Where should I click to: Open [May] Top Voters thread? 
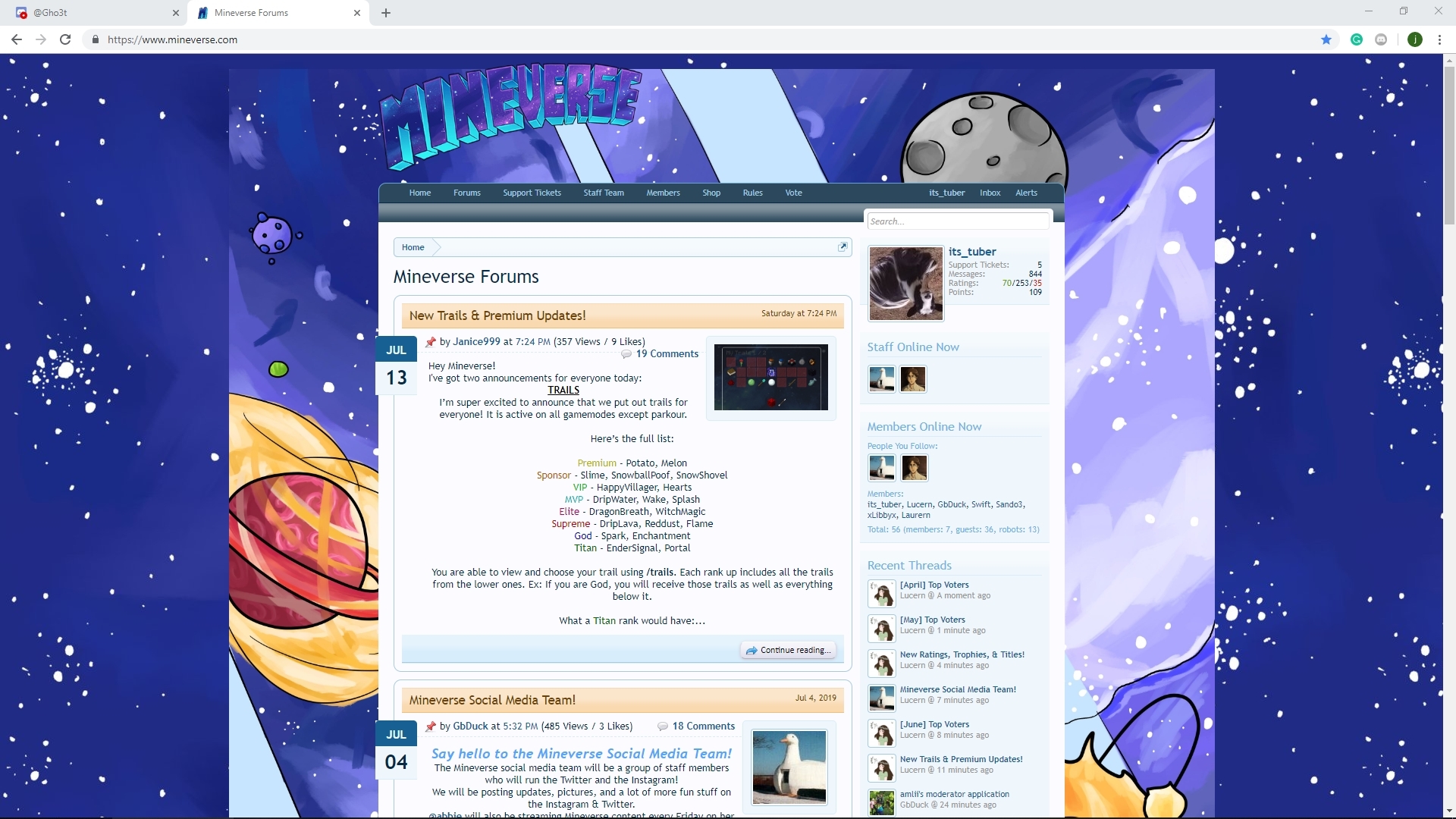[933, 620]
